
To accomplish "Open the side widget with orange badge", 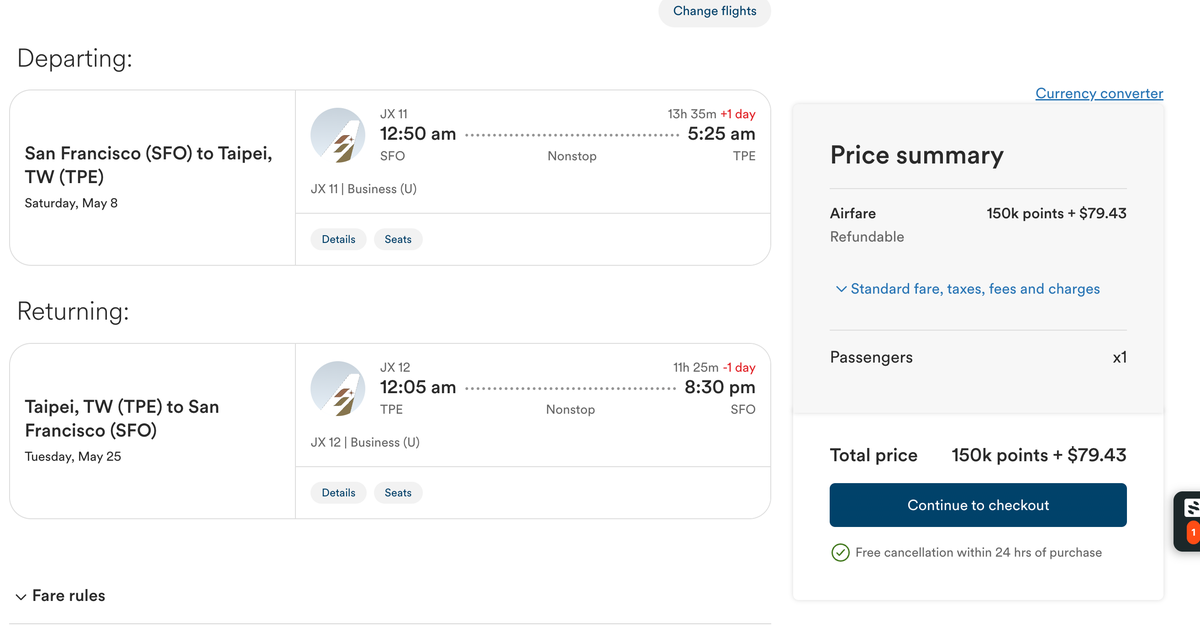I will (1187, 521).
